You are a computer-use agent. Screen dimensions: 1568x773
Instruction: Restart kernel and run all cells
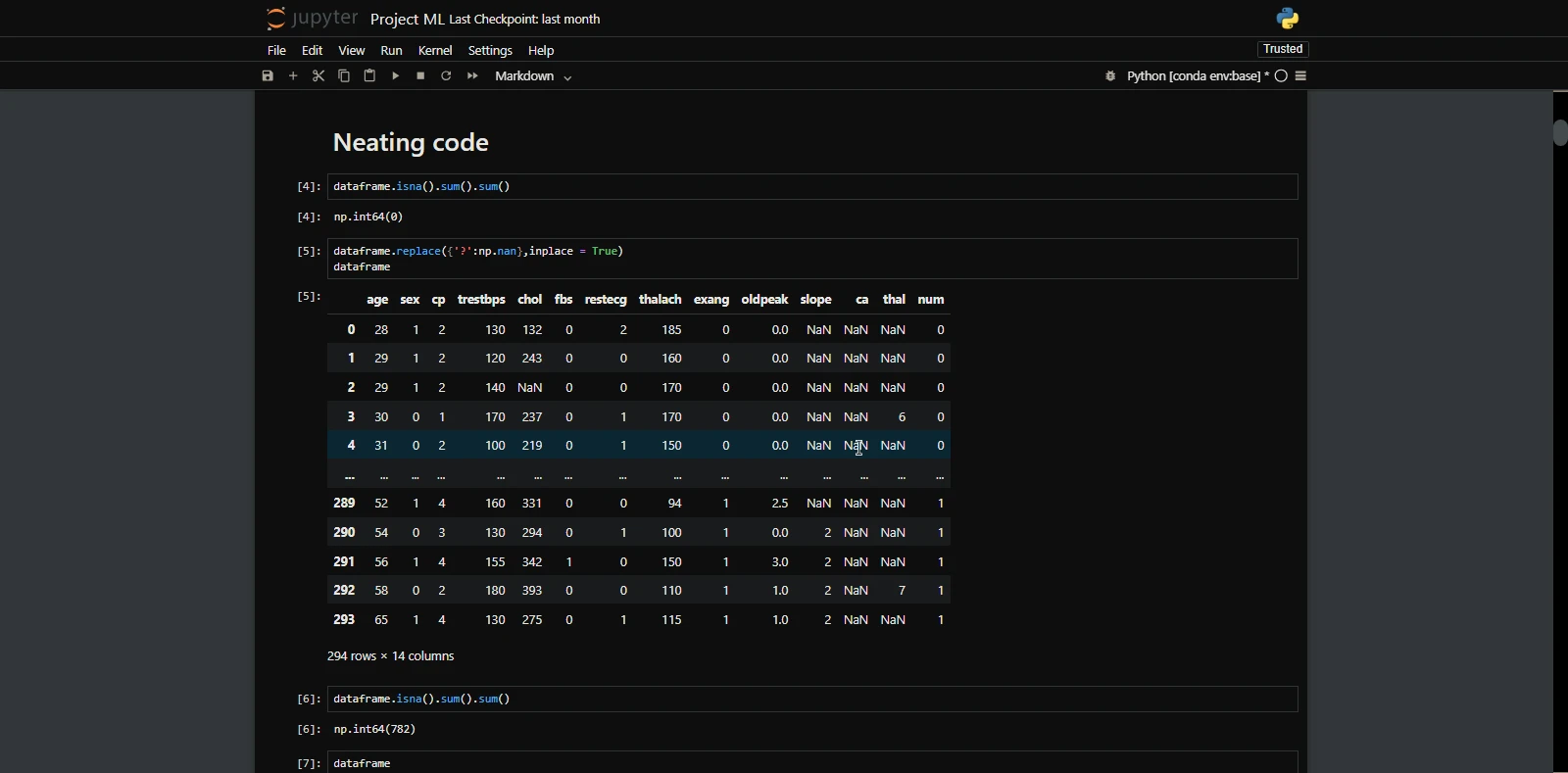point(472,76)
